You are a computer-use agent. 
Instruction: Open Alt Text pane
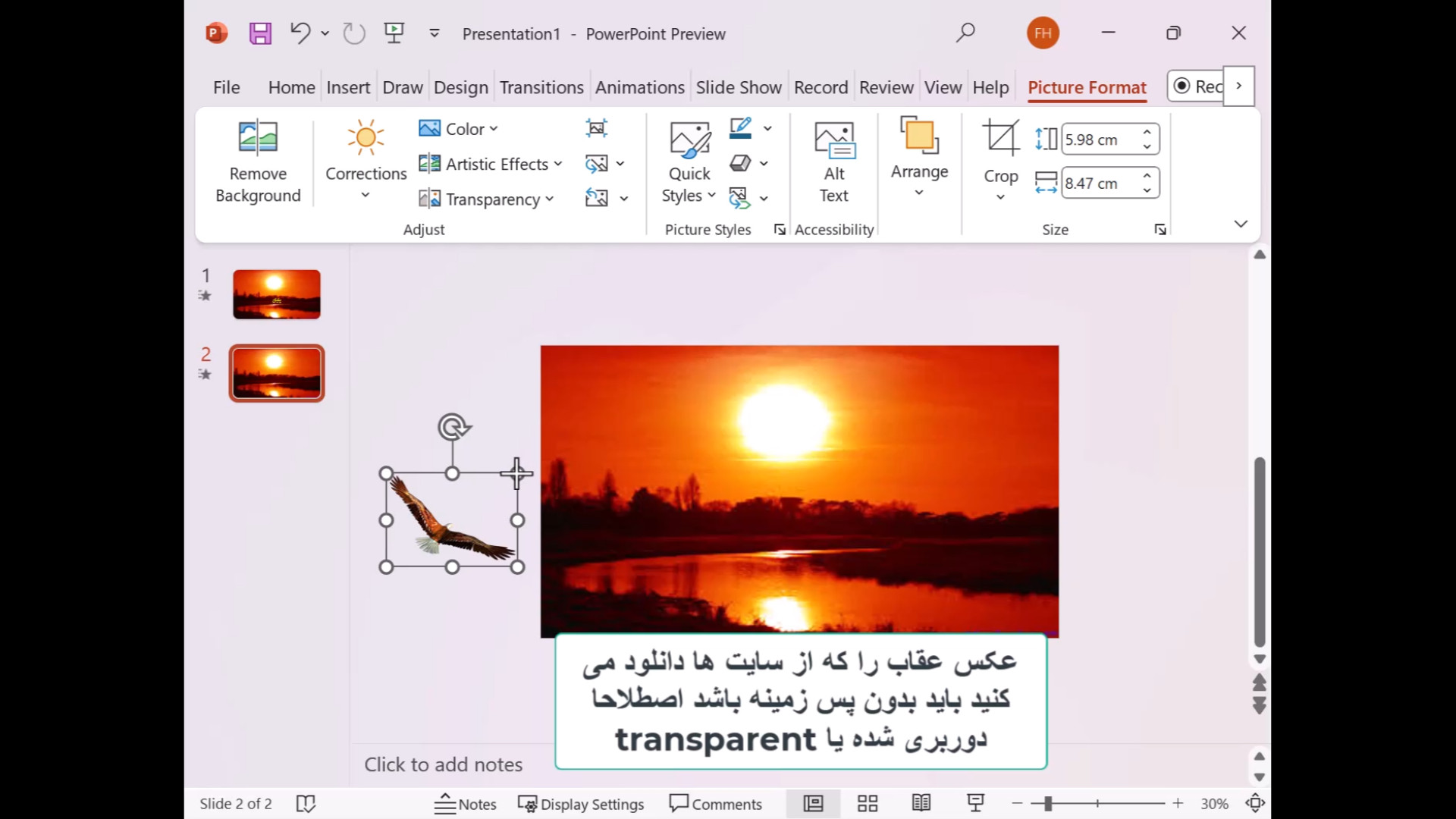(833, 161)
